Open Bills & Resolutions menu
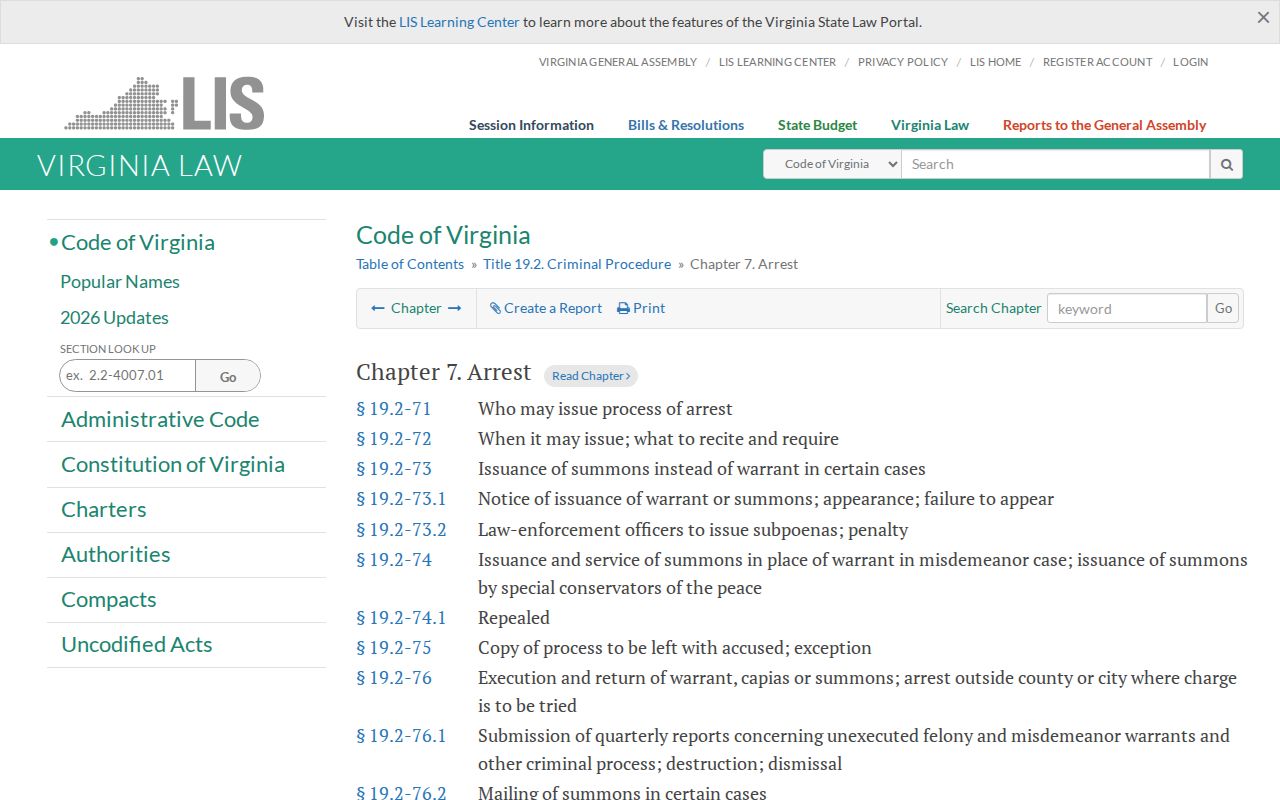The height and width of the screenshot is (800, 1280). [686, 125]
